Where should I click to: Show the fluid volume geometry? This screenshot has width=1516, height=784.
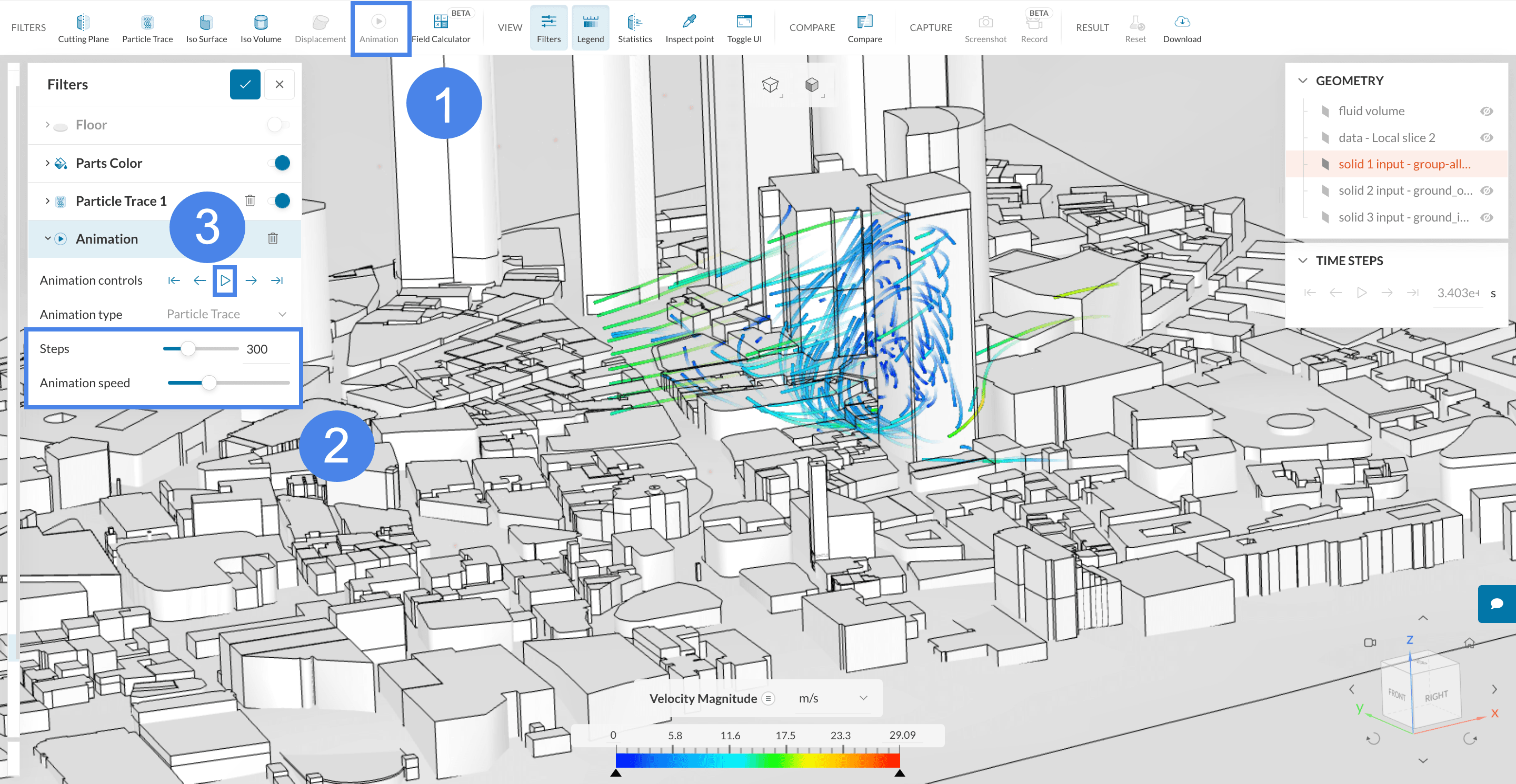(1486, 111)
